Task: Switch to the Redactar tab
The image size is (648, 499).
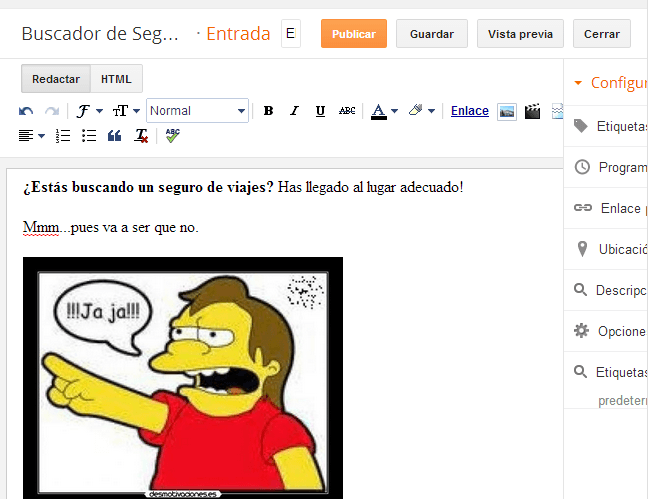Action: coord(56,79)
